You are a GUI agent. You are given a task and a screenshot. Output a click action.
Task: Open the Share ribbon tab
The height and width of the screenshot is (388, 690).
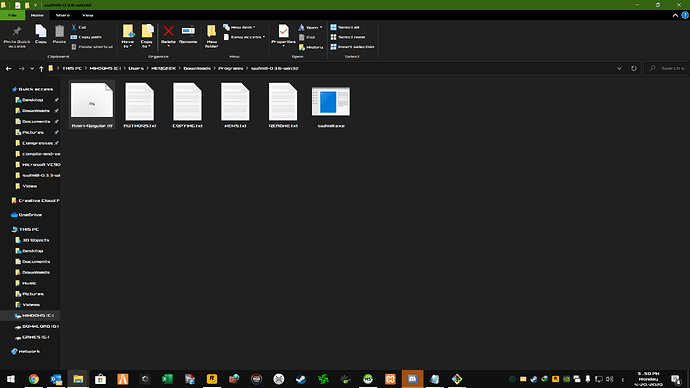62,15
